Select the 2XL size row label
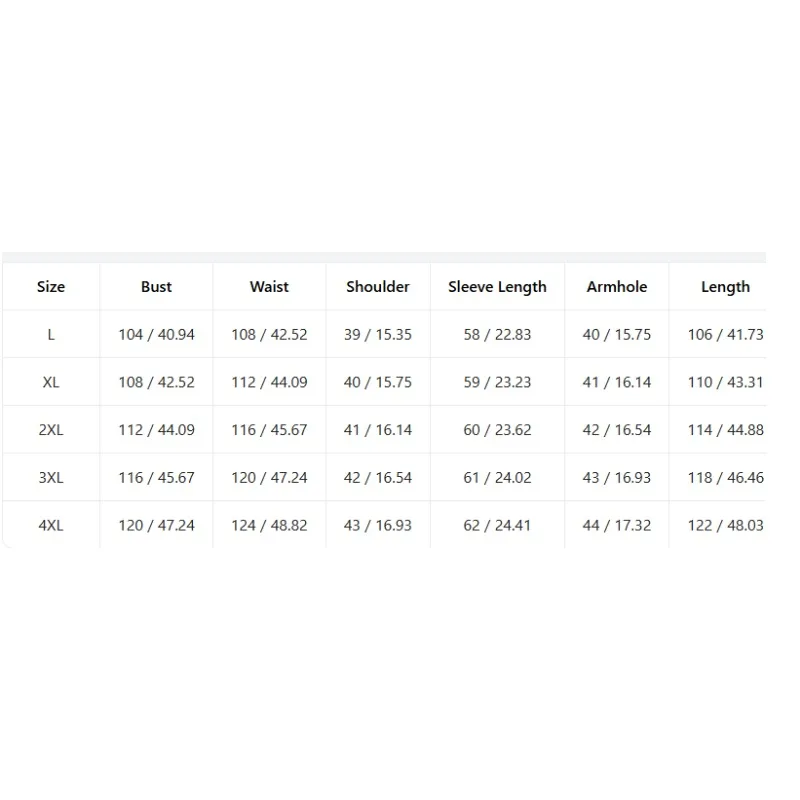This screenshot has height=800, width=800. [x=51, y=430]
